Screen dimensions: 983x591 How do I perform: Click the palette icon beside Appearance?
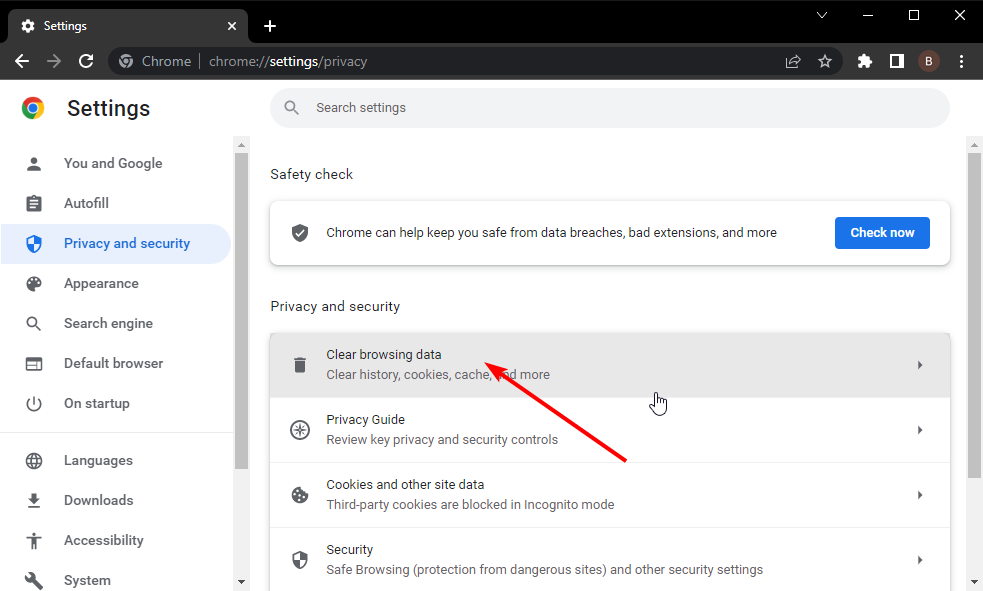pos(34,283)
